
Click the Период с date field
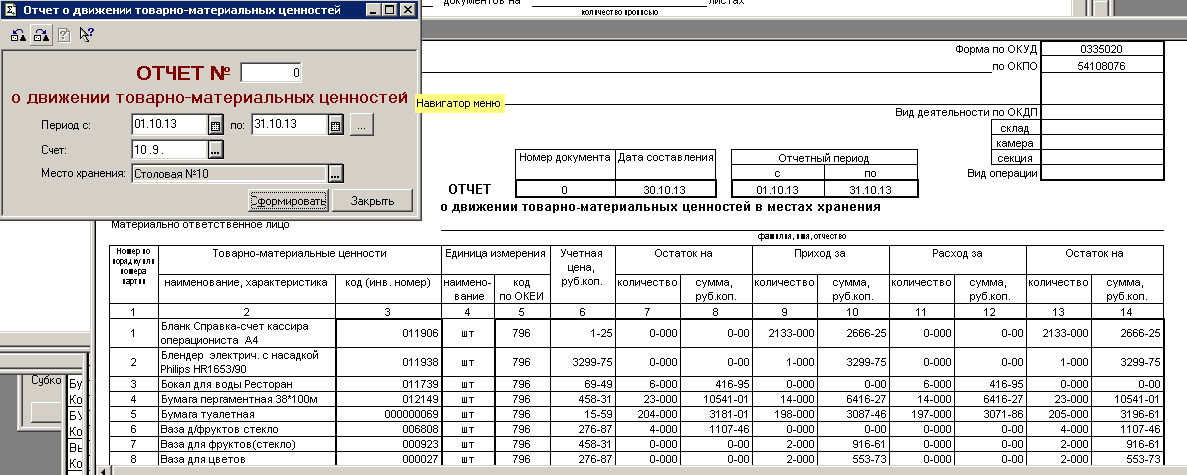point(168,125)
